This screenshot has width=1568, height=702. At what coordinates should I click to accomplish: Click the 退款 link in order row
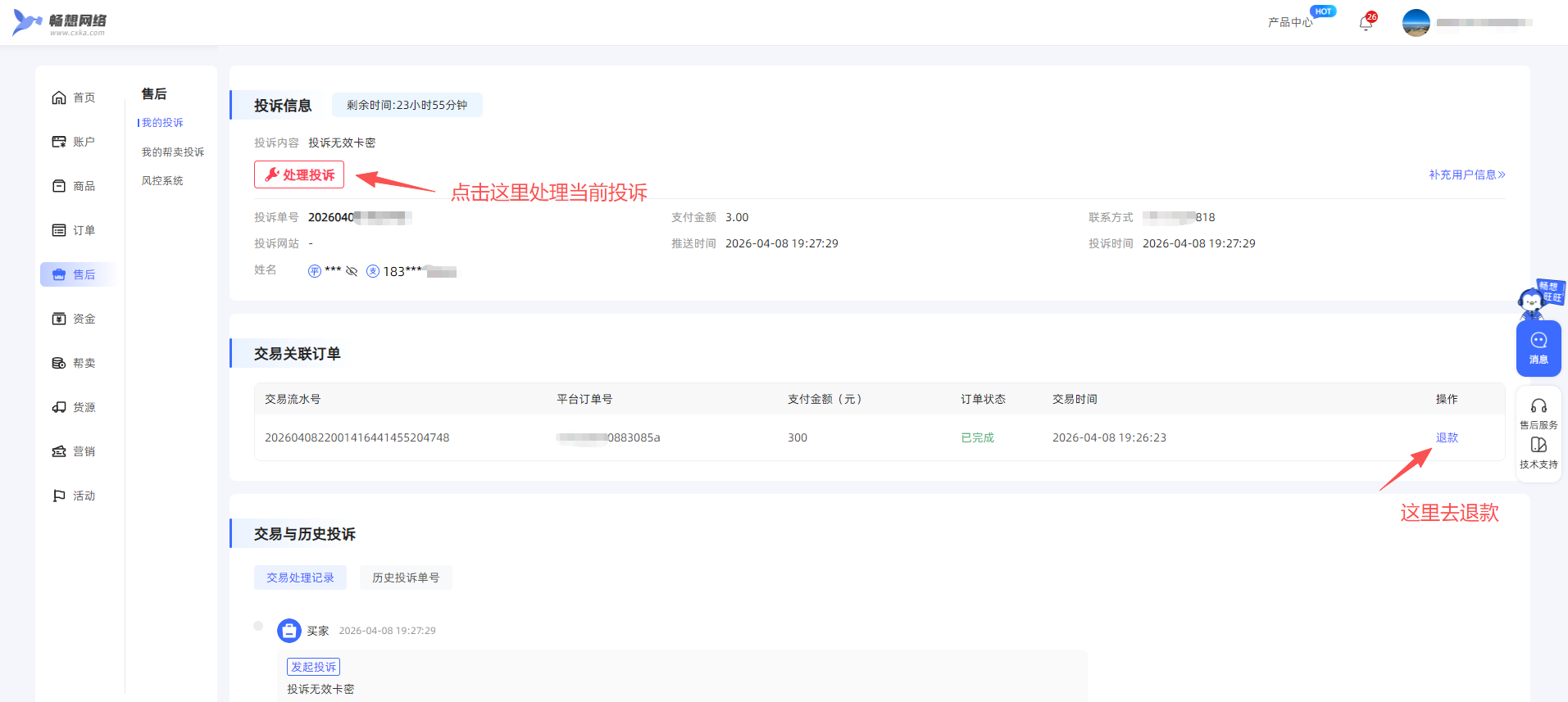(1447, 437)
